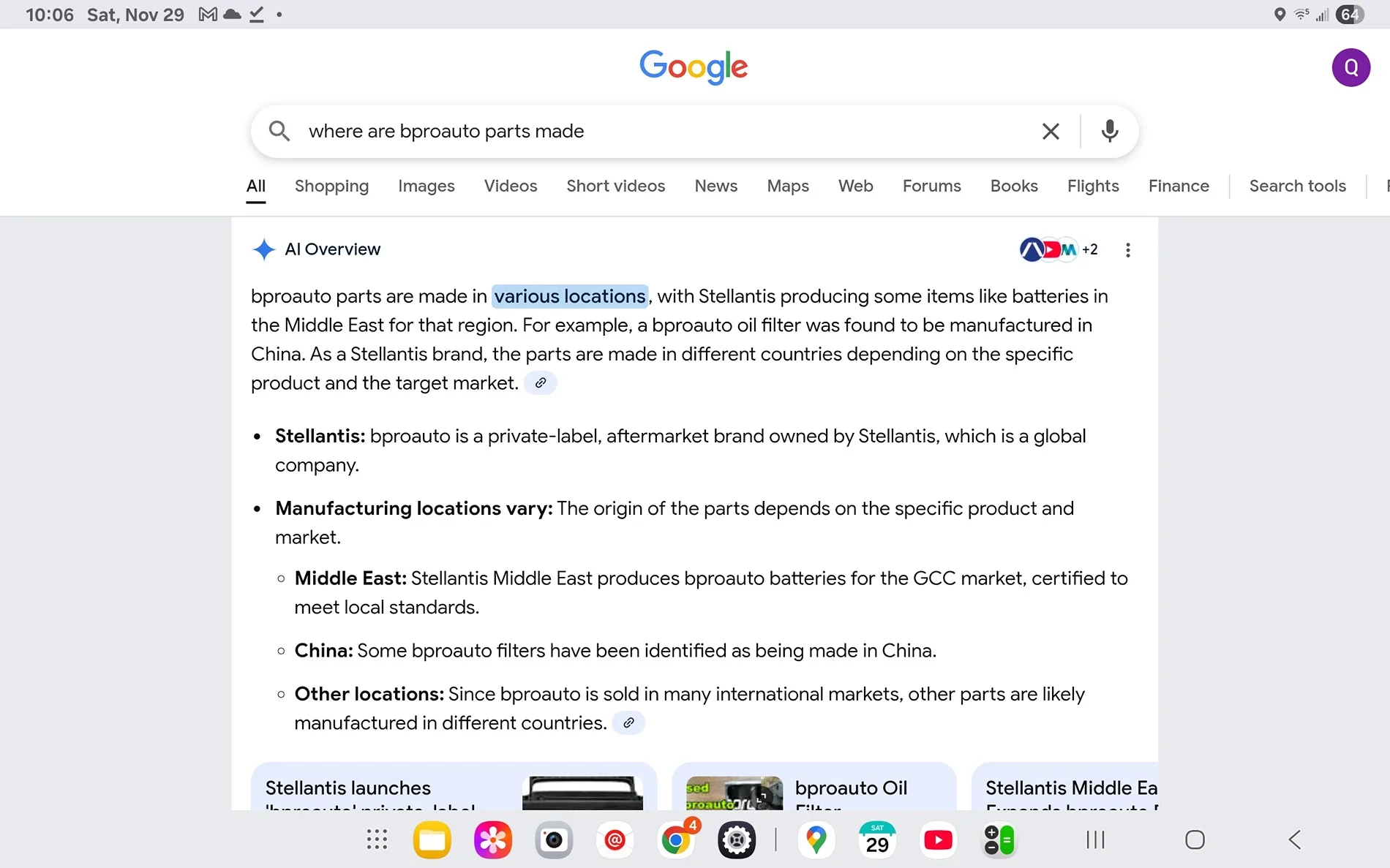Open the Finance tab
The height and width of the screenshot is (868, 1390).
pyautogui.click(x=1179, y=186)
